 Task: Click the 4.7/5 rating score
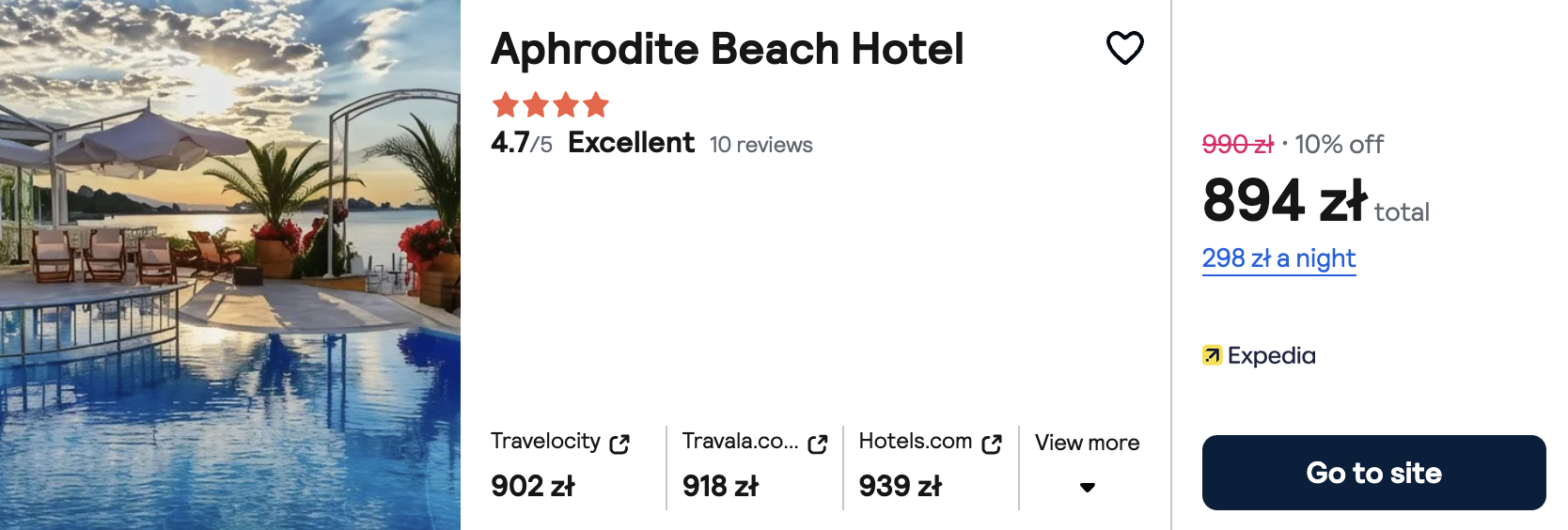(x=522, y=143)
